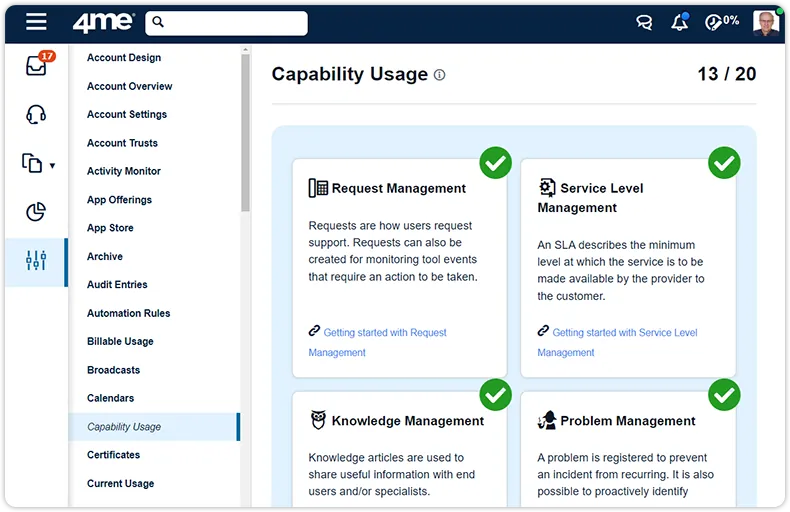Click the Request Management card title
The image size is (790, 512).
click(x=399, y=188)
